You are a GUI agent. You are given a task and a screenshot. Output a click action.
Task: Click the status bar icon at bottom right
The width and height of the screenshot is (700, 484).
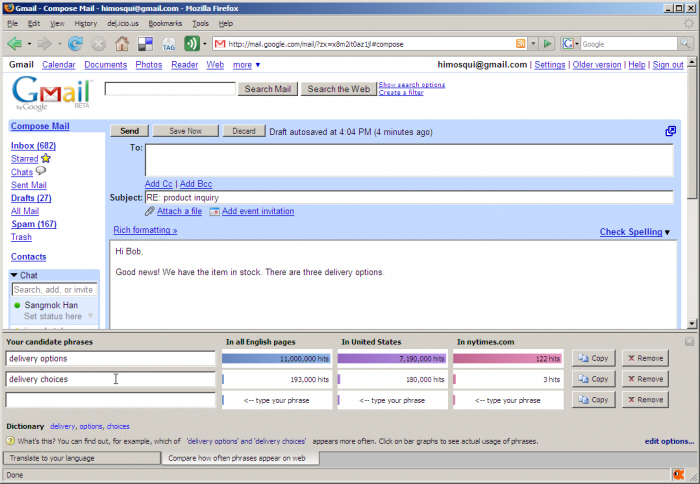coord(679,474)
